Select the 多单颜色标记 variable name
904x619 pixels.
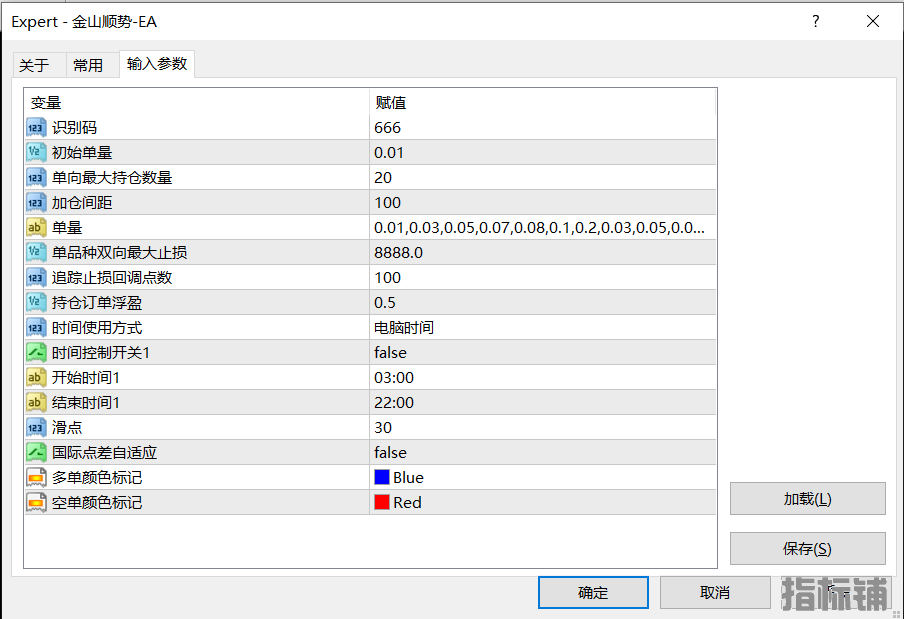click(x=97, y=477)
